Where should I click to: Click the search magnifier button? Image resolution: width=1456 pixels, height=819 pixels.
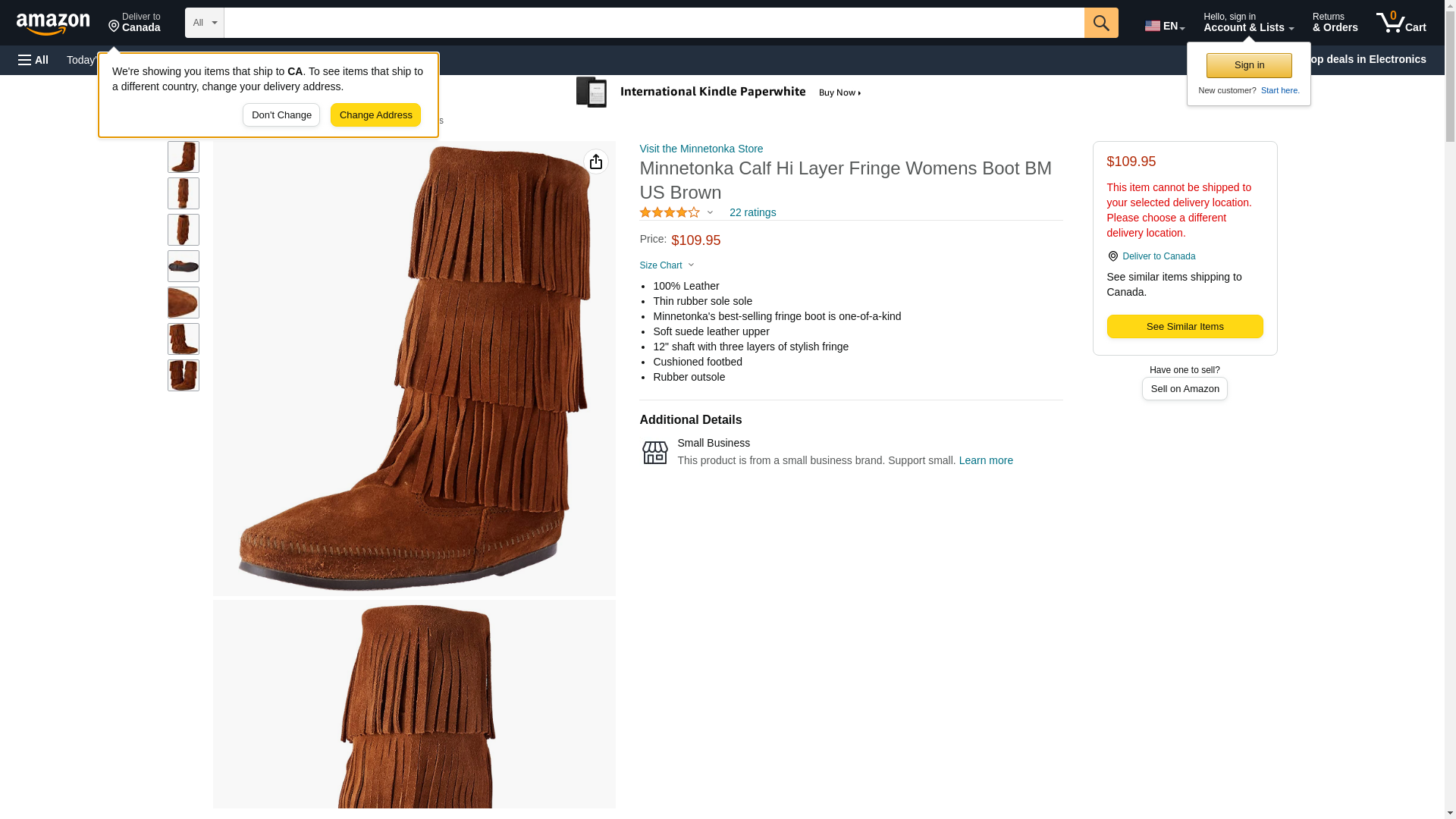pyautogui.click(x=1100, y=23)
